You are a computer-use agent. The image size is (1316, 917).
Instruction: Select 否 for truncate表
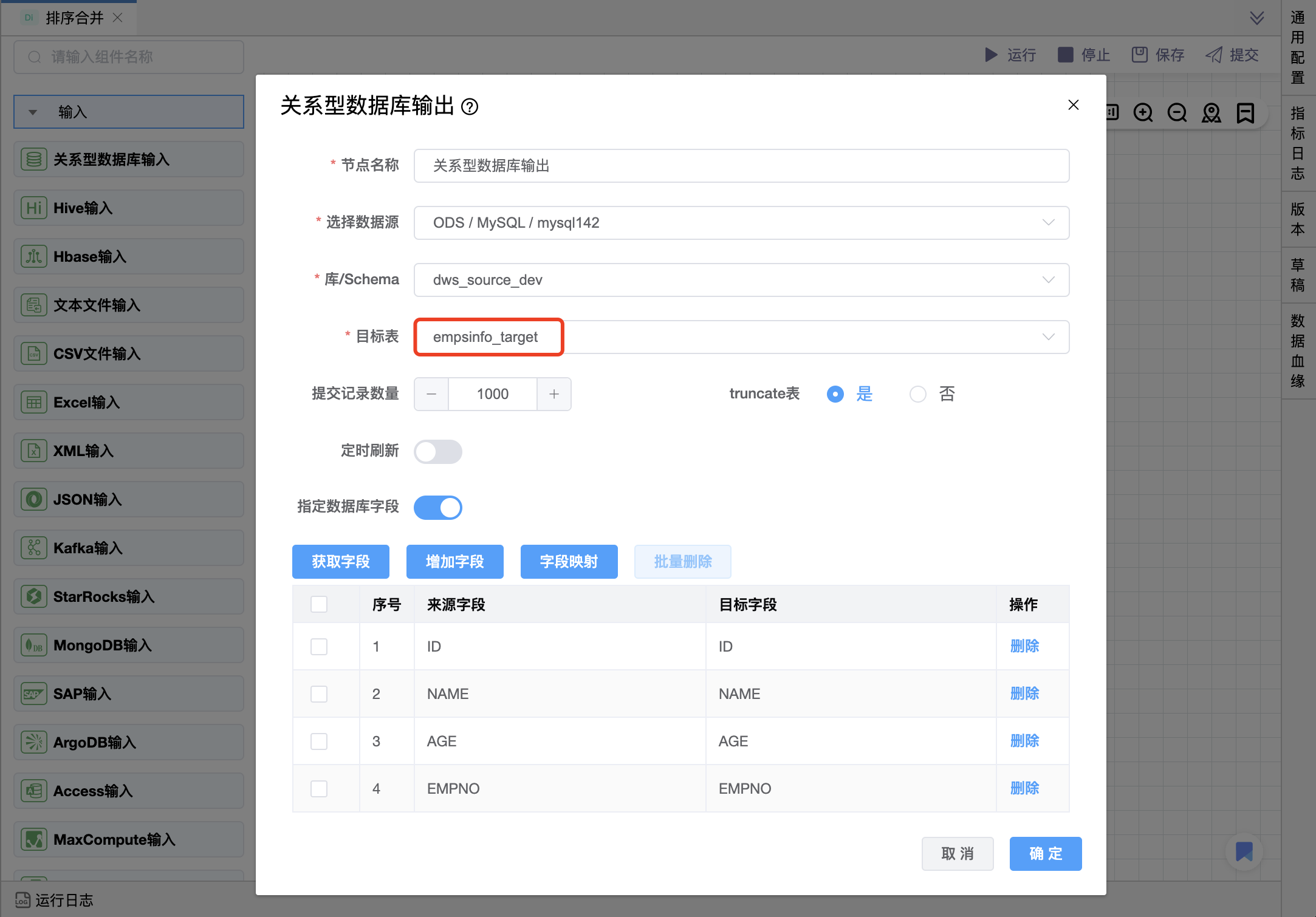(x=918, y=394)
